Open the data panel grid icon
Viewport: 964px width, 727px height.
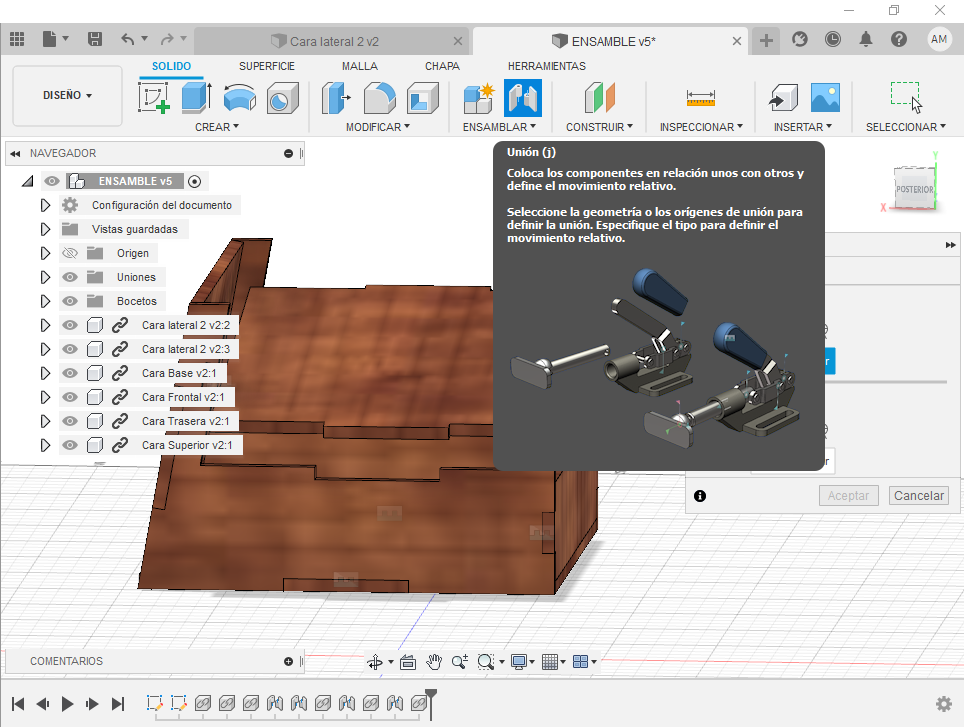click(17, 40)
